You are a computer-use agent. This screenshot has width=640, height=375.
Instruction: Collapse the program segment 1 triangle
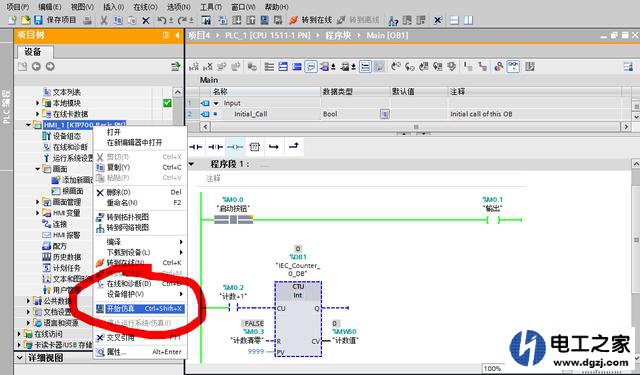pos(191,164)
